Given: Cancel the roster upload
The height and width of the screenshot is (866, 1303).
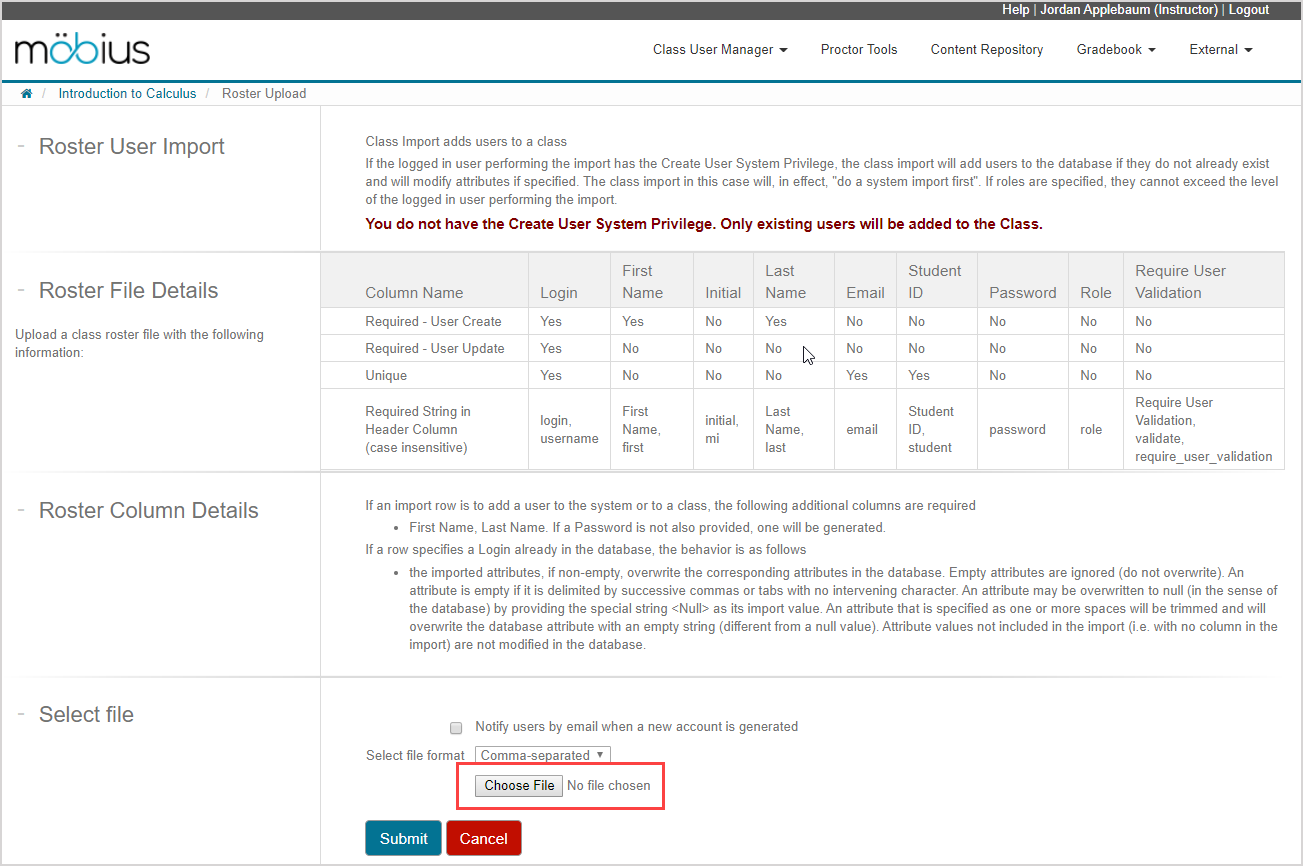Looking at the screenshot, I should click(483, 839).
